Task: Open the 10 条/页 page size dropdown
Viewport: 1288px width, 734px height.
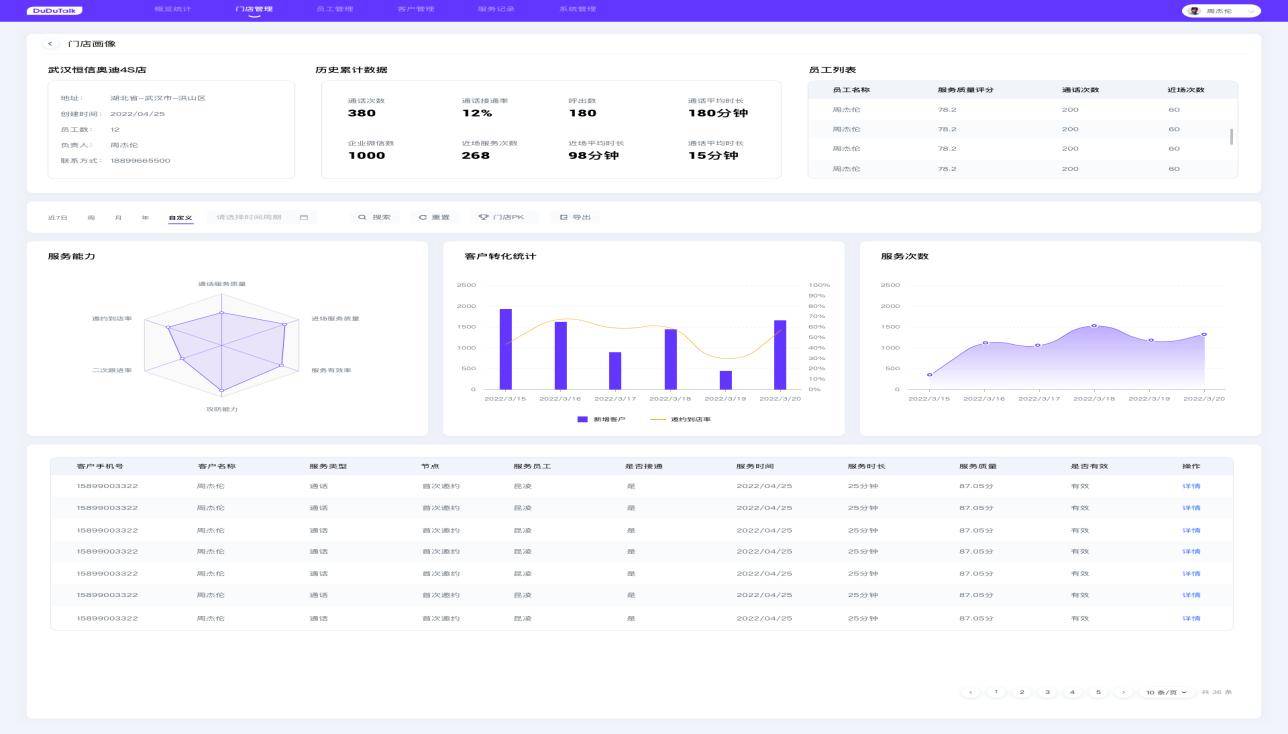Action: point(1167,692)
